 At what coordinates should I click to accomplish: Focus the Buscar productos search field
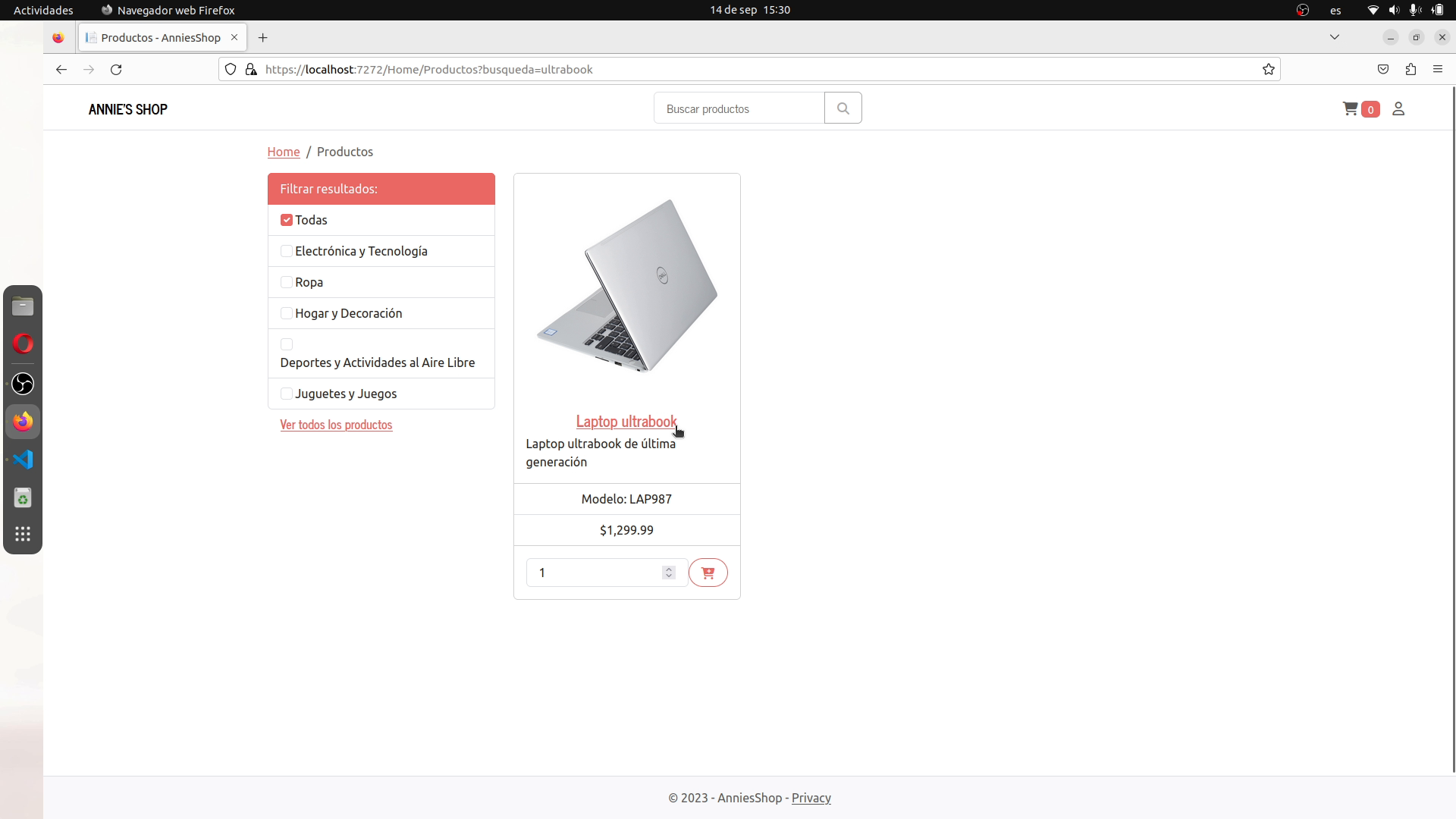click(x=739, y=108)
